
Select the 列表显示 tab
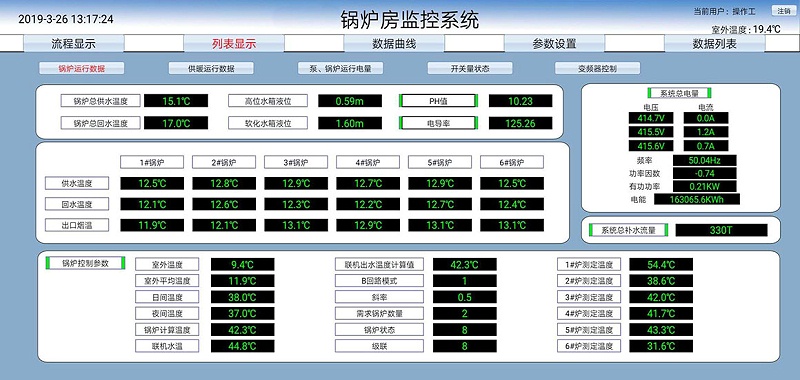pyautogui.click(x=234, y=44)
